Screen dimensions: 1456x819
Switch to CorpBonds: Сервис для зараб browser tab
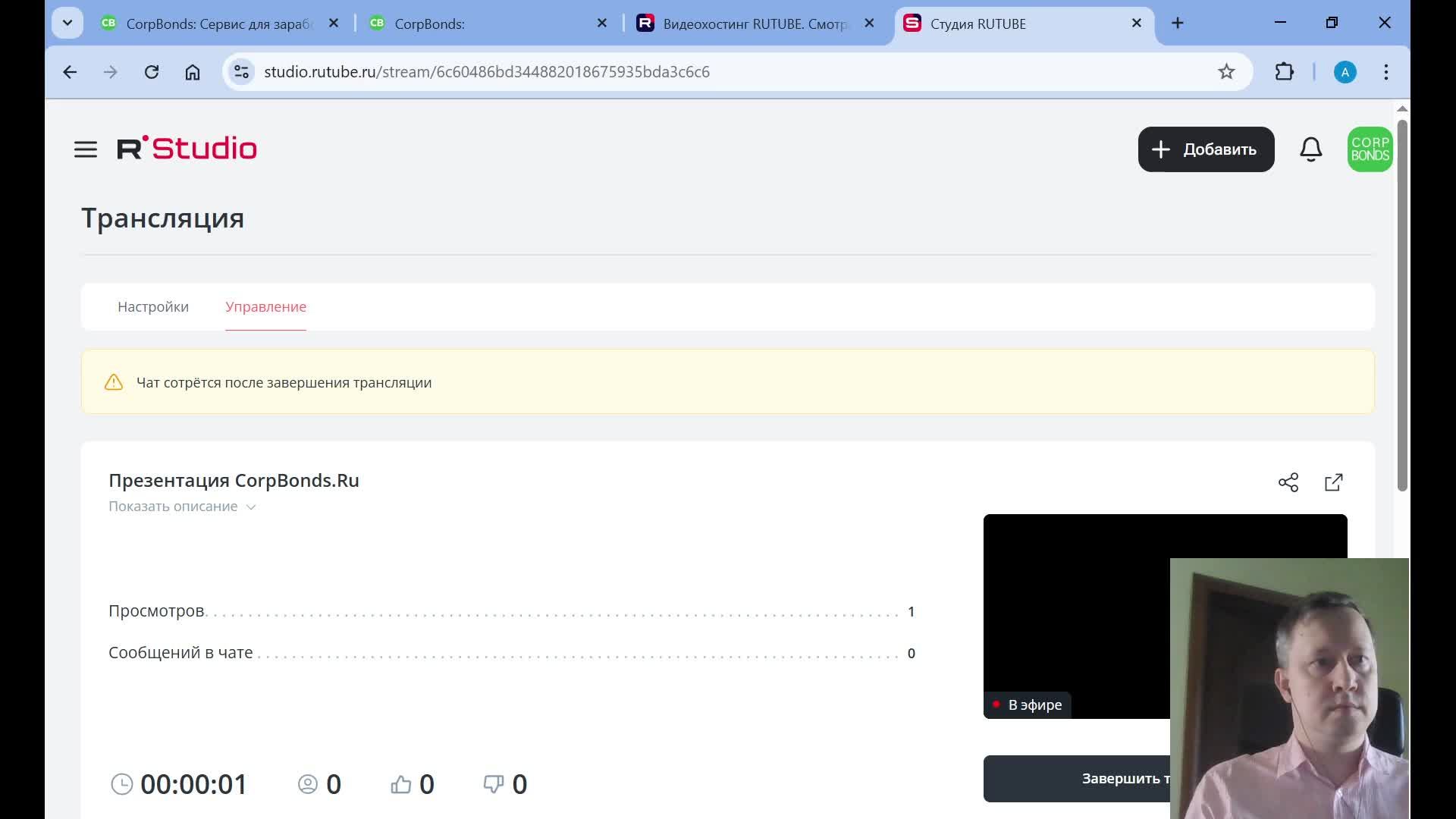click(220, 24)
